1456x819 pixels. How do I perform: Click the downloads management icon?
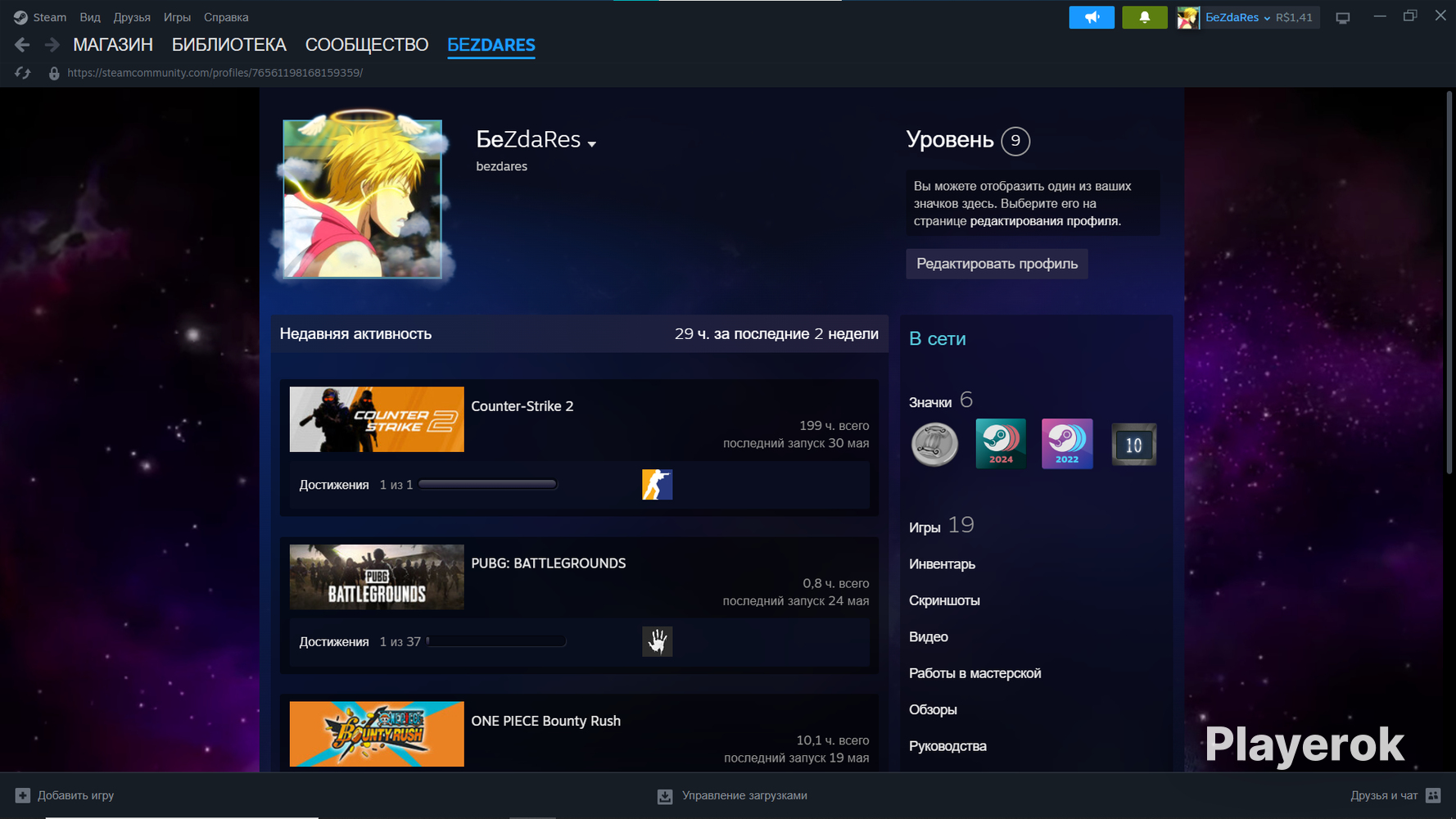click(665, 796)
